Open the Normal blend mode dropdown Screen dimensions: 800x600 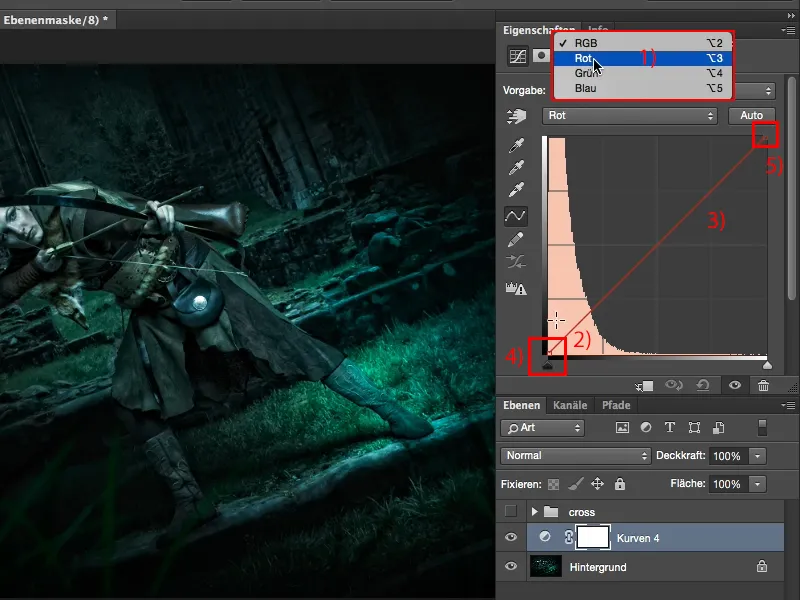pos(576,456)
